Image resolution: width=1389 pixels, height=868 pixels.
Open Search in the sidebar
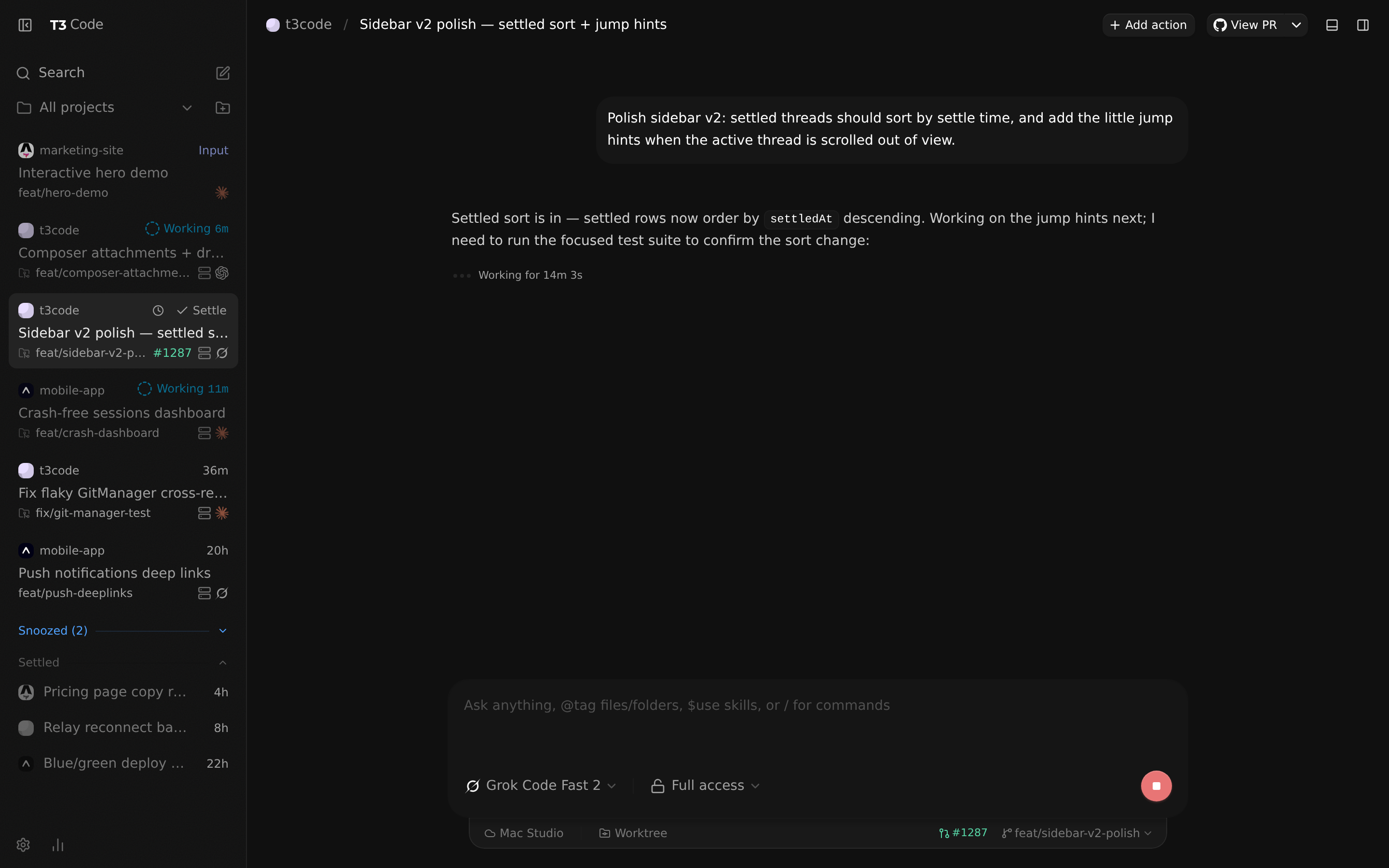coord(61,73)
